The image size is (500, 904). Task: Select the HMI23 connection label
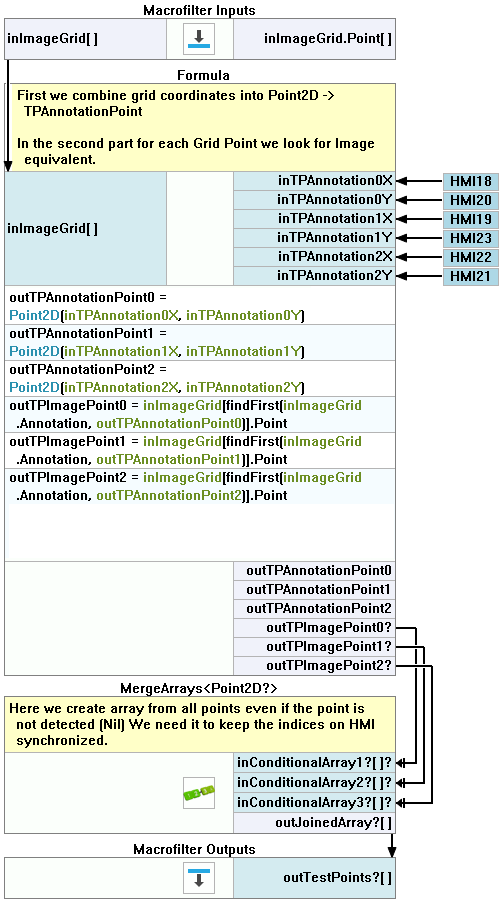point(471,238)
